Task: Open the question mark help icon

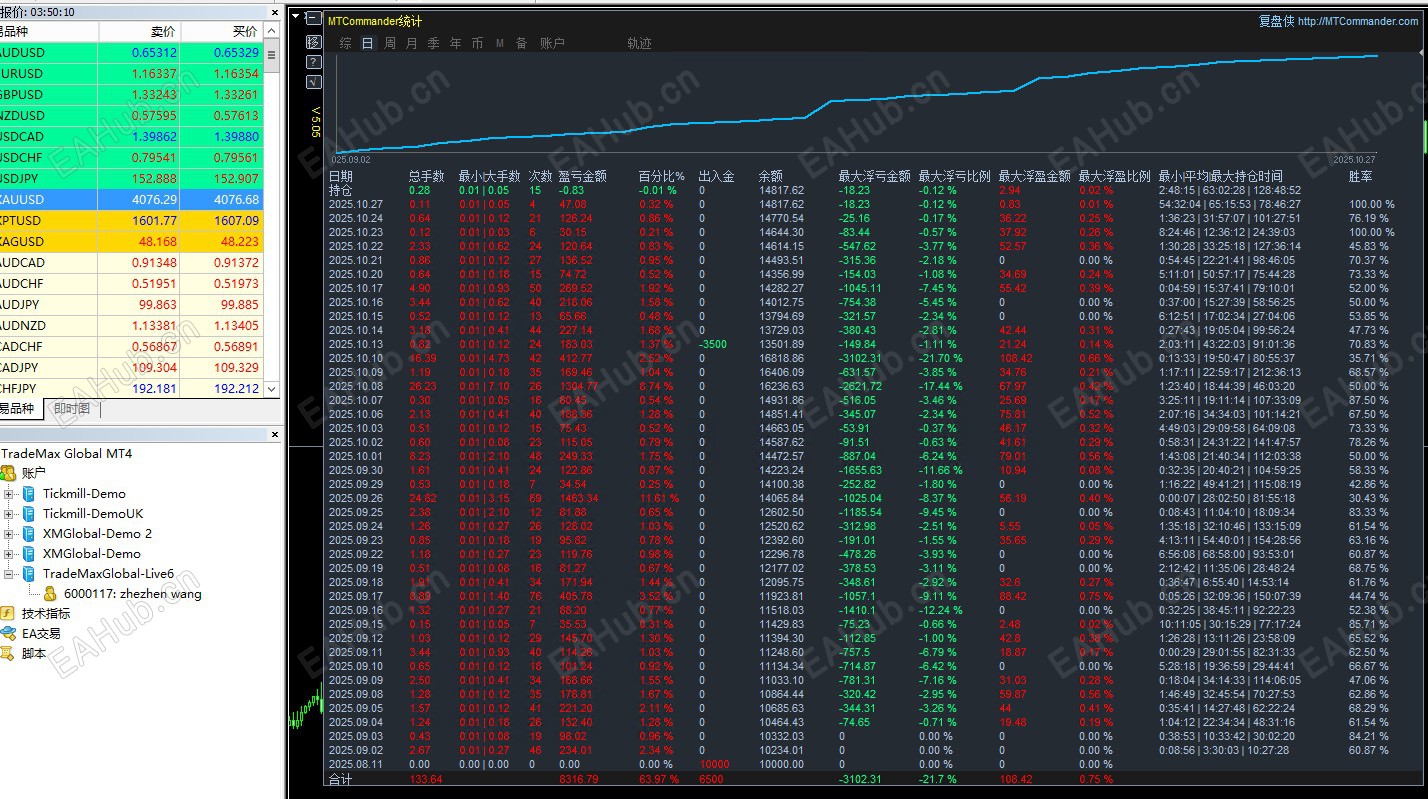Action: tap(314, 62)
